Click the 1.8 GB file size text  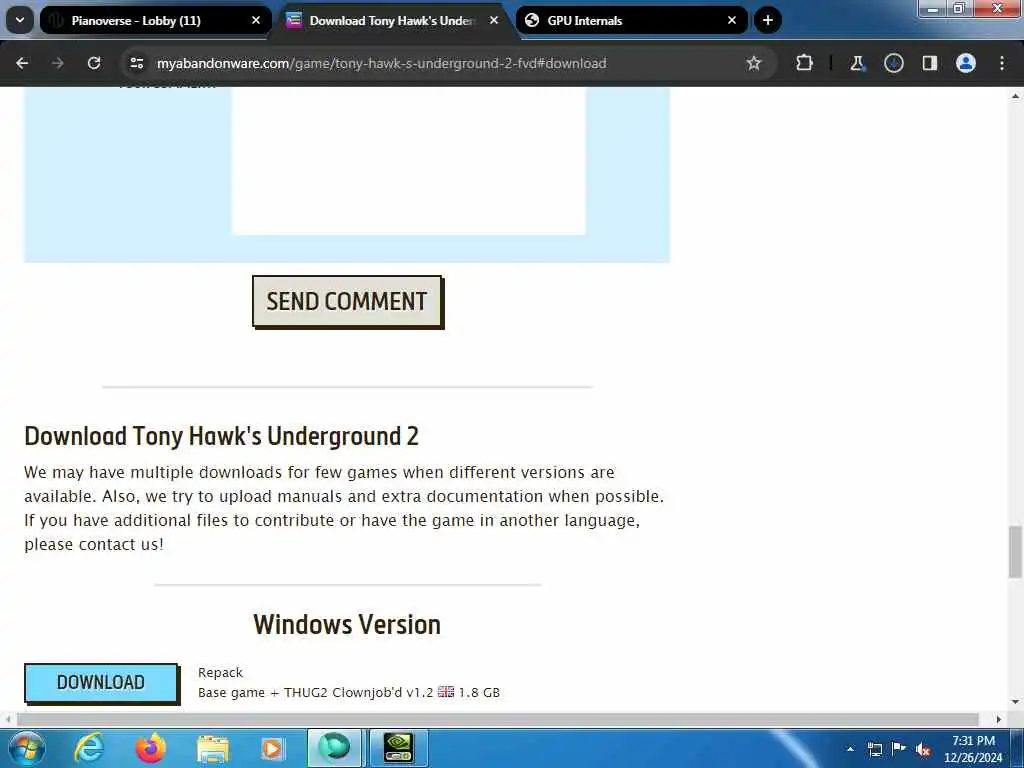479,693
